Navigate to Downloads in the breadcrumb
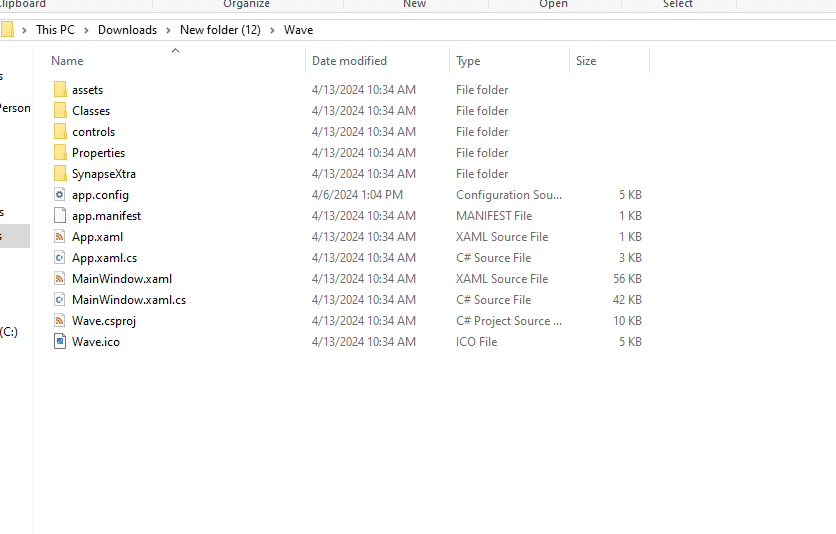The width and height of the screenshot is (836, 534). 127,30
